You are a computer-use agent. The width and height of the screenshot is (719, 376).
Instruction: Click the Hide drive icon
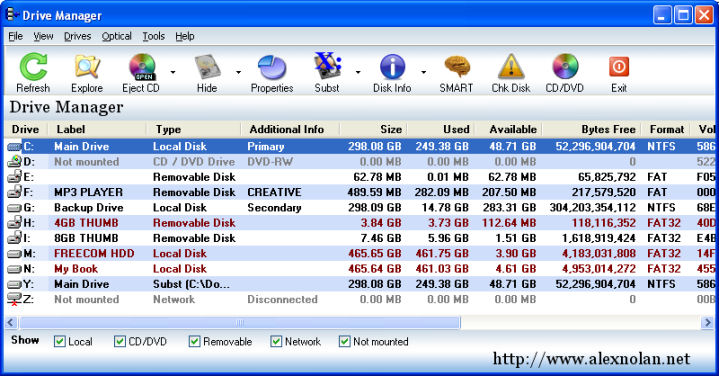click(207, 67)
